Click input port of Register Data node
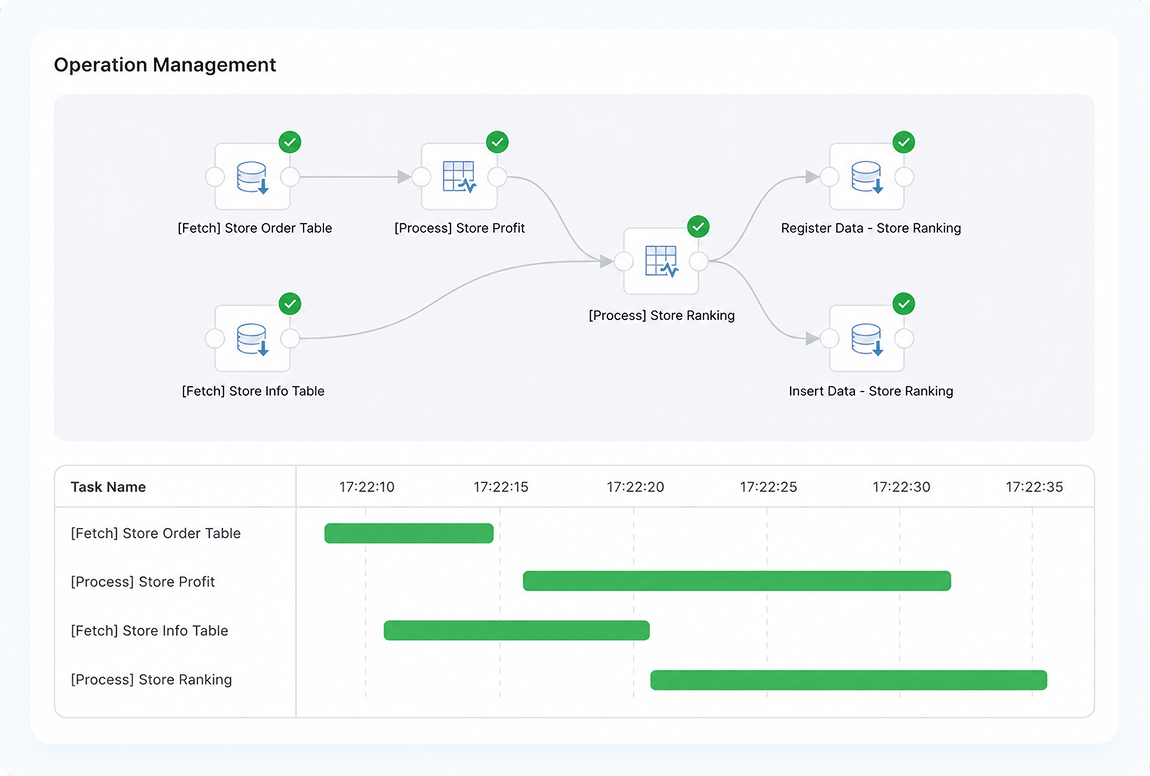The width and height of the screenshot is (1150, 776). coord(829,177)
